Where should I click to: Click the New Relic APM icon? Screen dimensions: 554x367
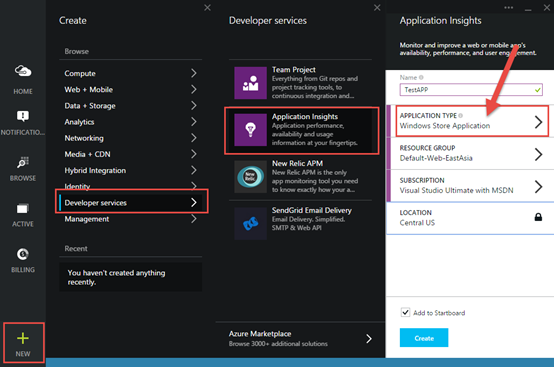[251, 177]
